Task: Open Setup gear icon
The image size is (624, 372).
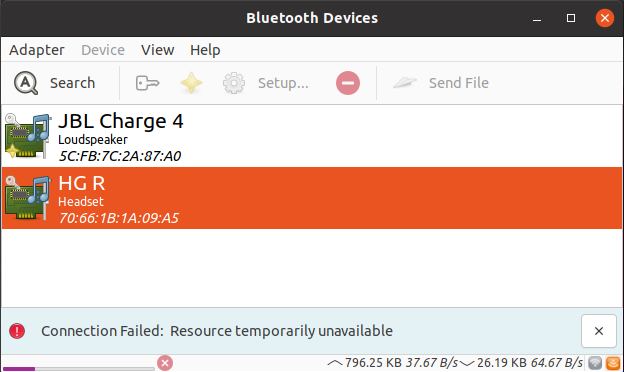Action: click(x=234, y=83)
